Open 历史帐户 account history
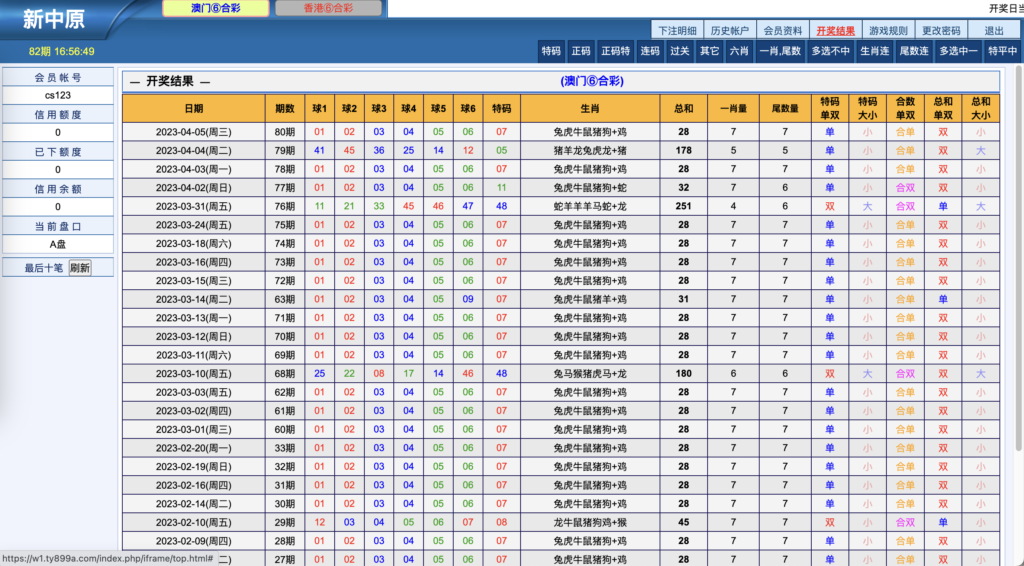This screenshot has height=566, width=1024. [729, 30]
